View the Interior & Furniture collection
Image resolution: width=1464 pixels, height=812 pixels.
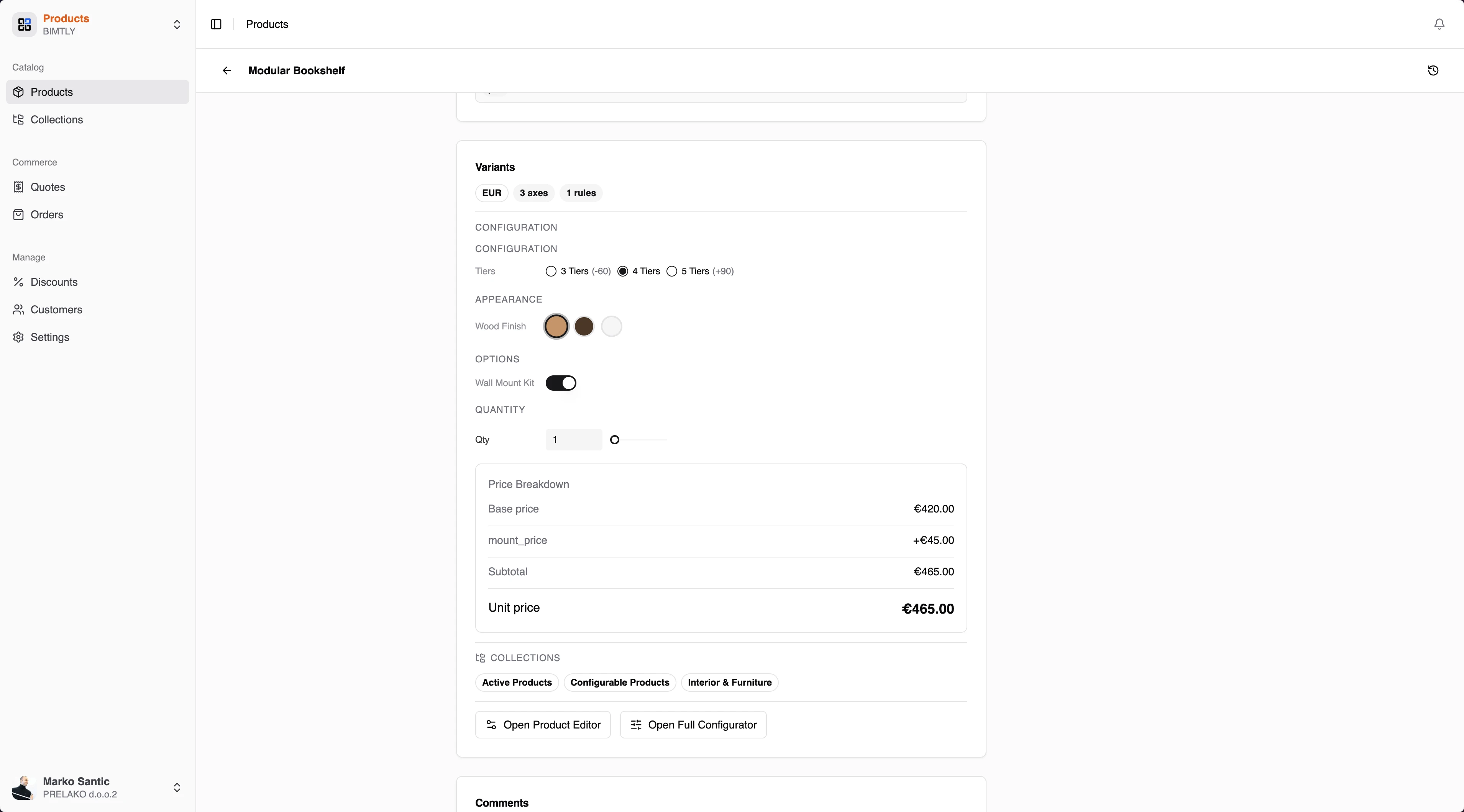click(729, 683)
